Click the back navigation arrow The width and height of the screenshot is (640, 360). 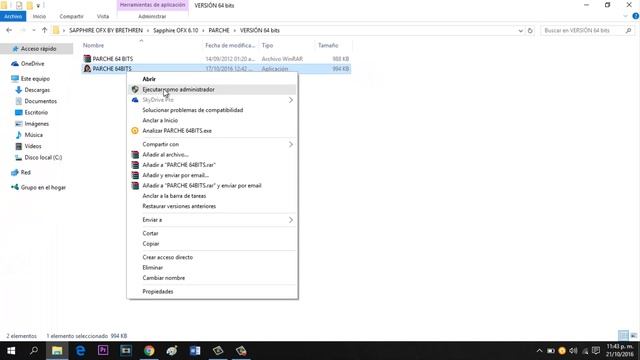9,30
